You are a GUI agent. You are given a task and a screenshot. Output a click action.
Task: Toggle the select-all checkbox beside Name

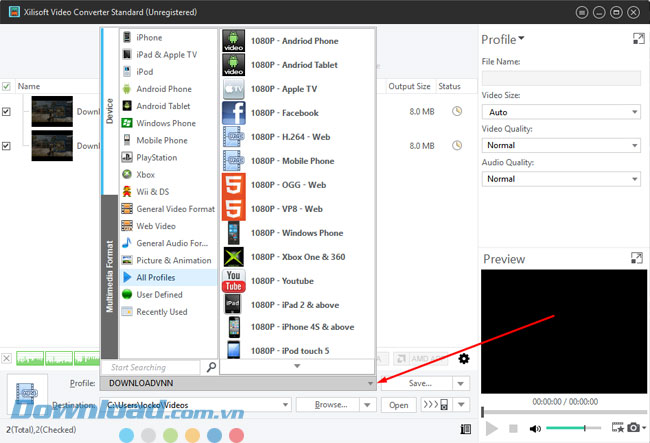[x=6, y=86]
